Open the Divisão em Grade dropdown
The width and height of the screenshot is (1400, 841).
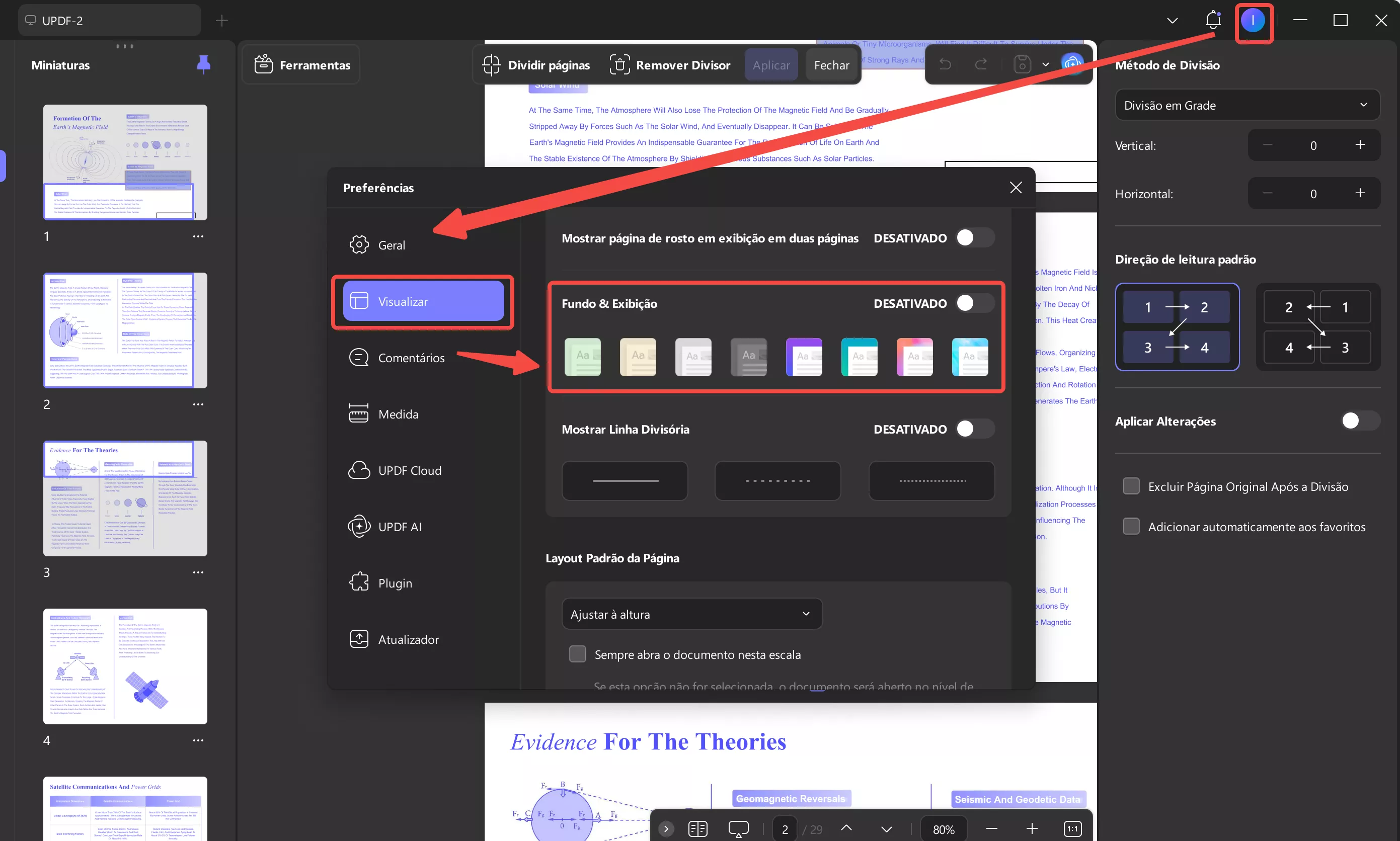(1247, 106)
